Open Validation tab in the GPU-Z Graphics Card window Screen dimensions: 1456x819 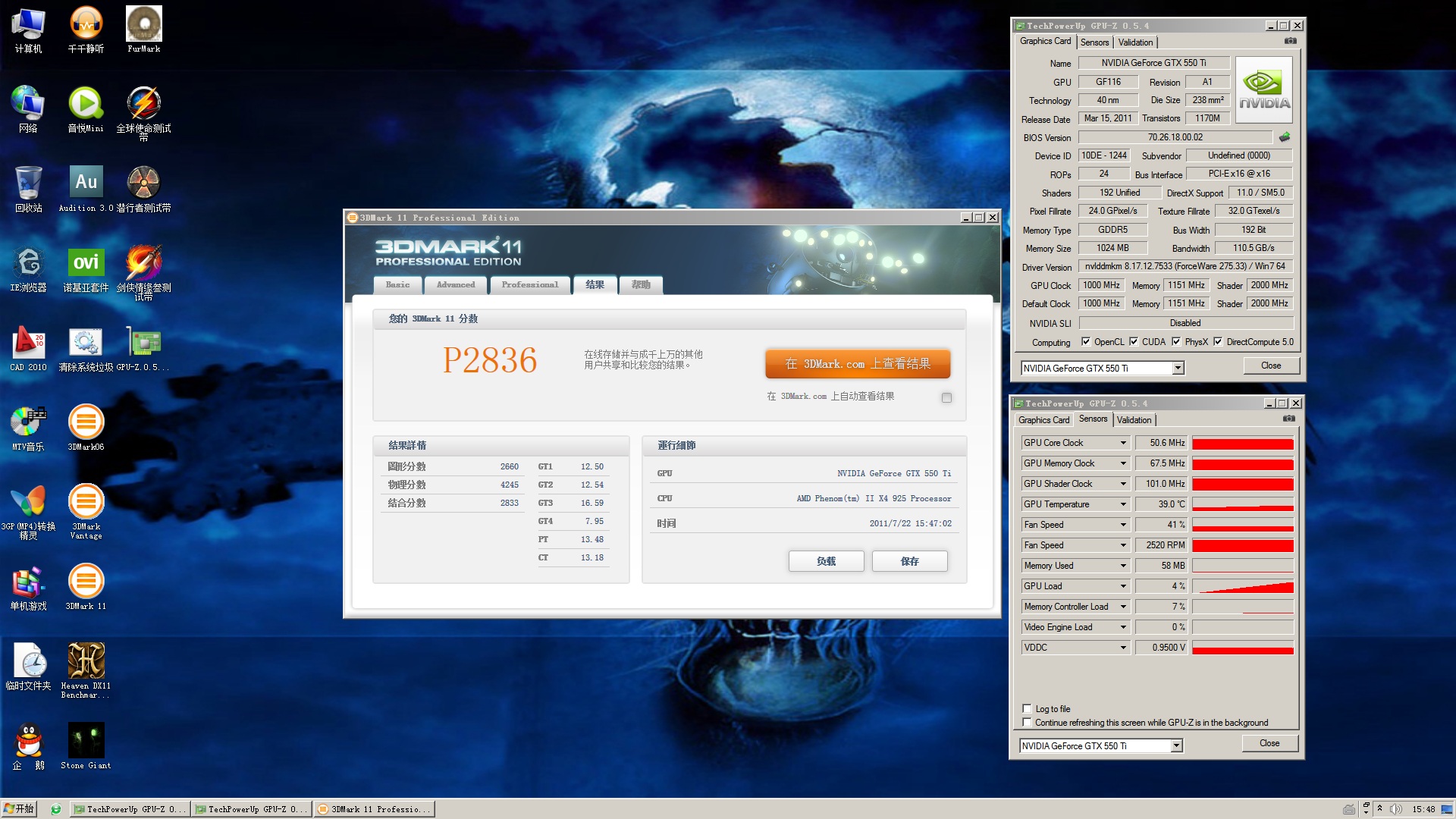point(1135,42)
